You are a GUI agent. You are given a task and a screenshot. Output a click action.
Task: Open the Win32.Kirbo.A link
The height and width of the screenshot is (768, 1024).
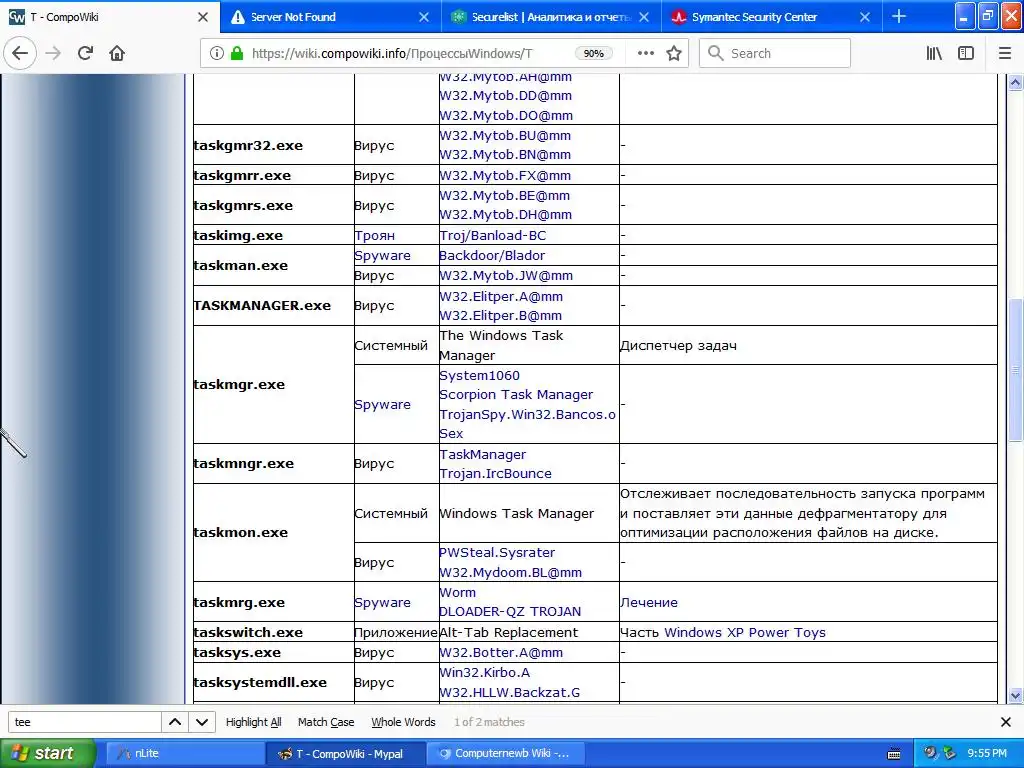(485, 673)
